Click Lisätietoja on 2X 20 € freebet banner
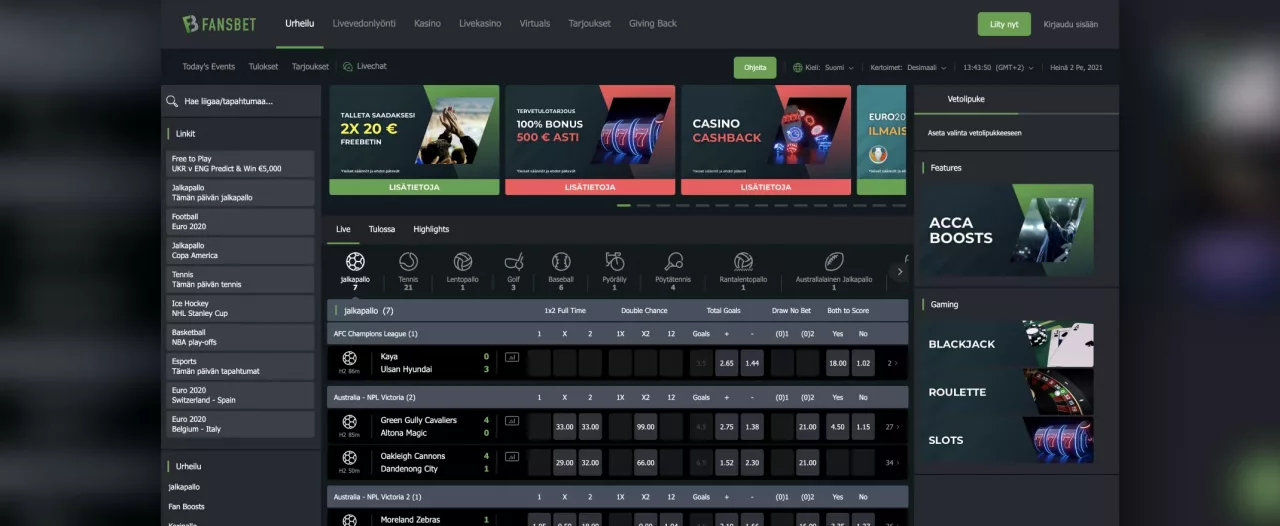 [x=414, y=187]
